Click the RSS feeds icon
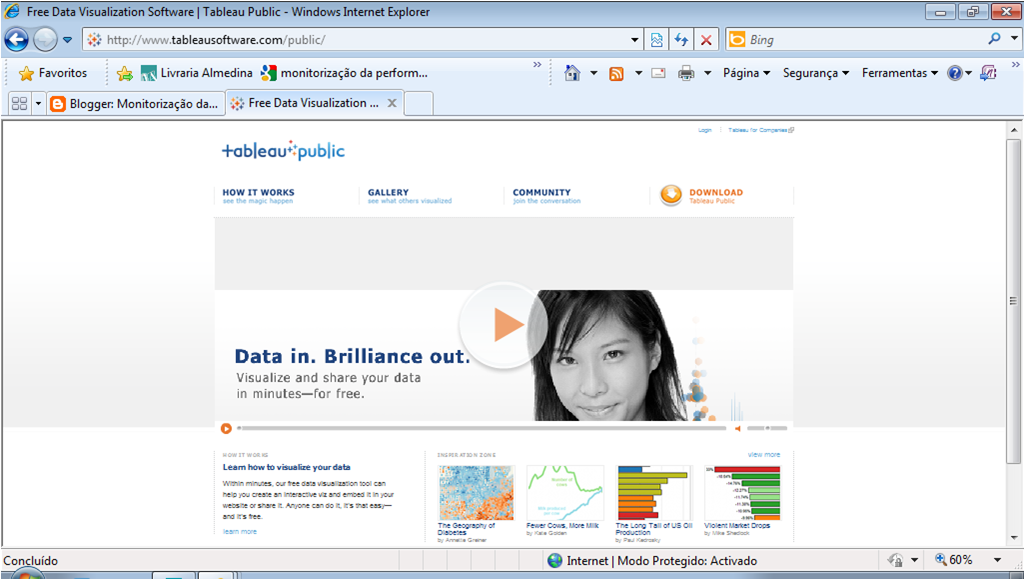The height and width of the screenshot is (580, 1025). [616, 73]
